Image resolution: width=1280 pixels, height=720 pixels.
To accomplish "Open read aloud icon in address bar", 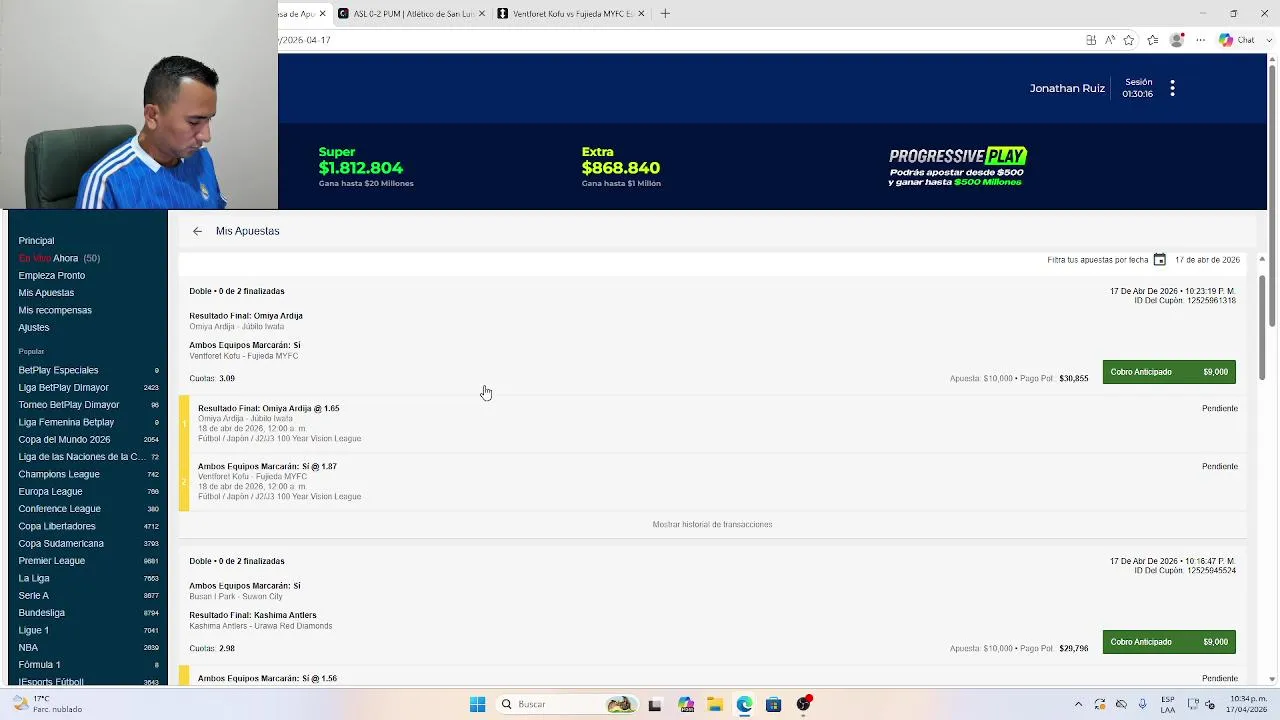I will pos(1110,40).
